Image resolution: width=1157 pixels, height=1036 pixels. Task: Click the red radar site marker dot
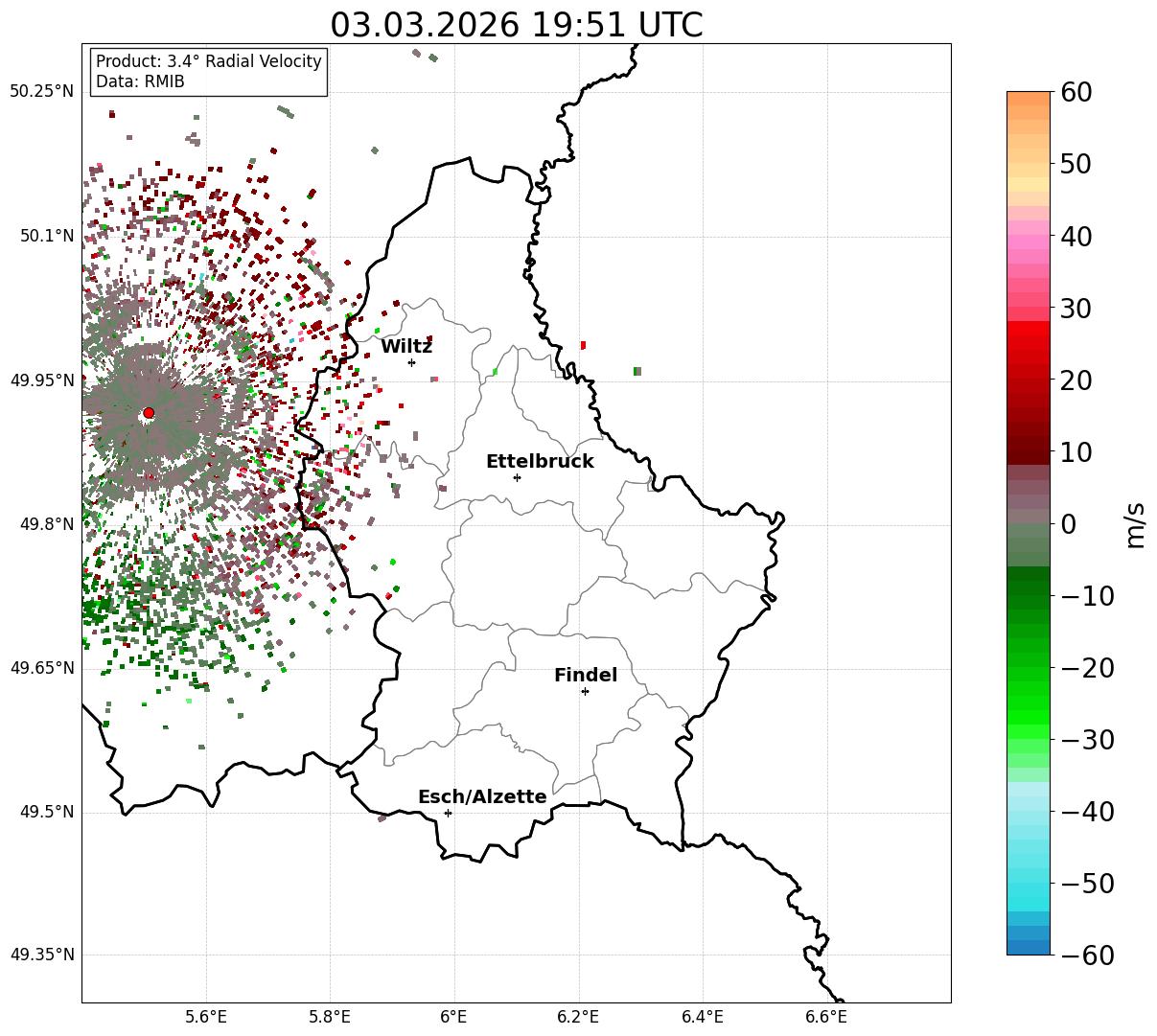point(149,413)
